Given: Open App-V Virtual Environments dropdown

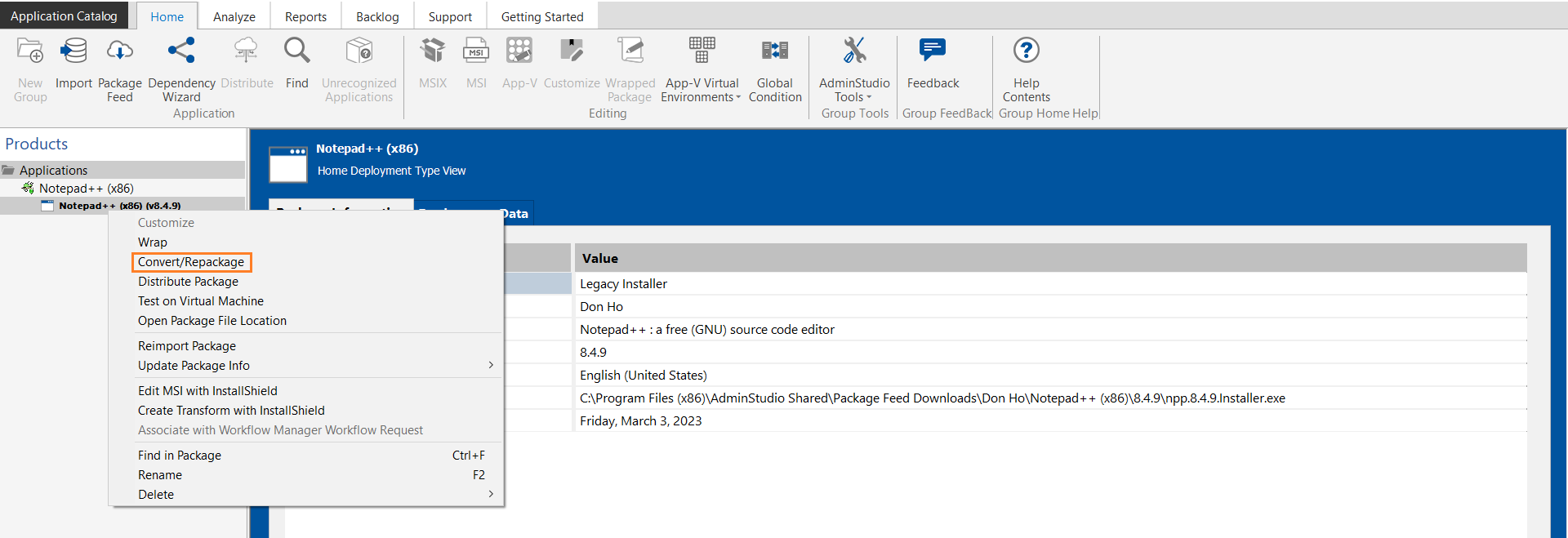Looking at the screenshot, I should (702, 90).
